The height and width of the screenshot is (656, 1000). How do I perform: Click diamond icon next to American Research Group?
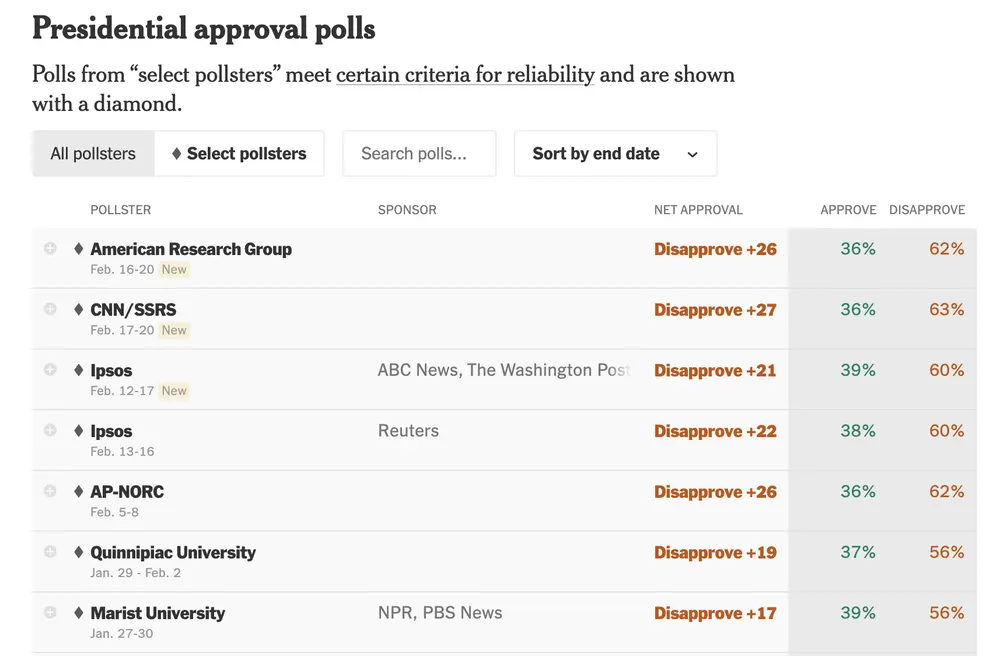pyautogui.click(x=79, y=249)
